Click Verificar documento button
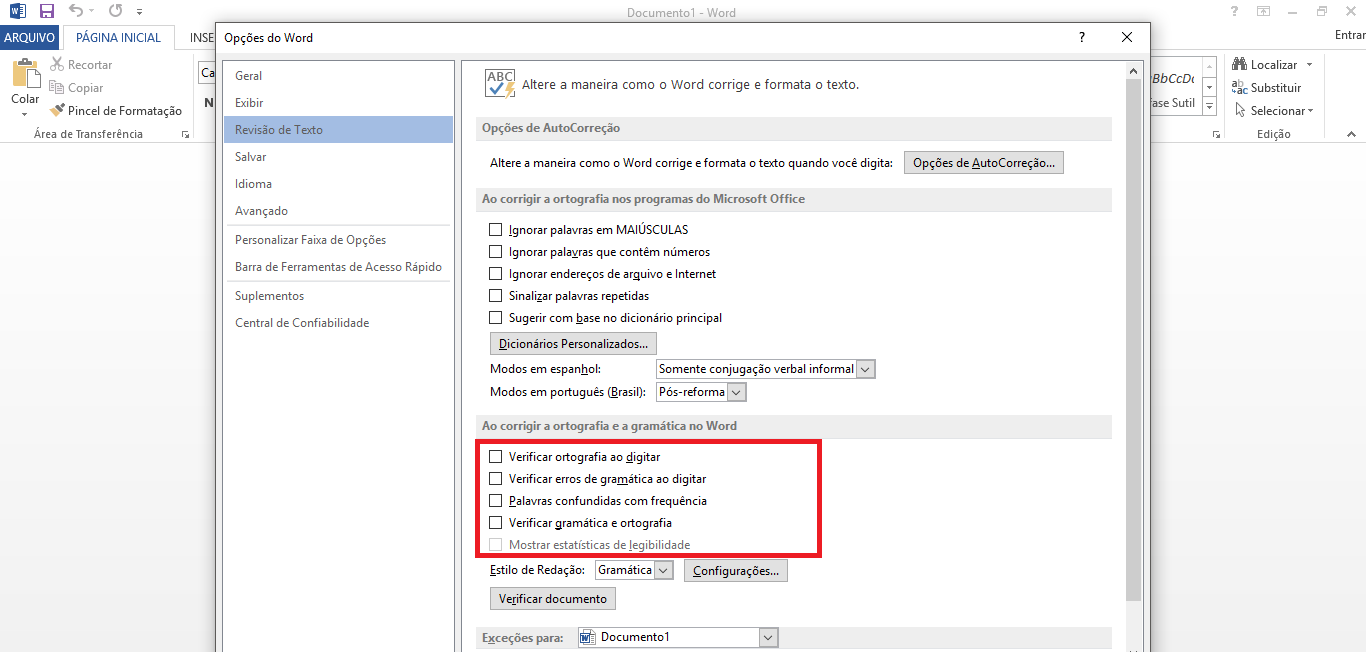1366x652 pixels. pyautogui.click(x=553, y=599)
